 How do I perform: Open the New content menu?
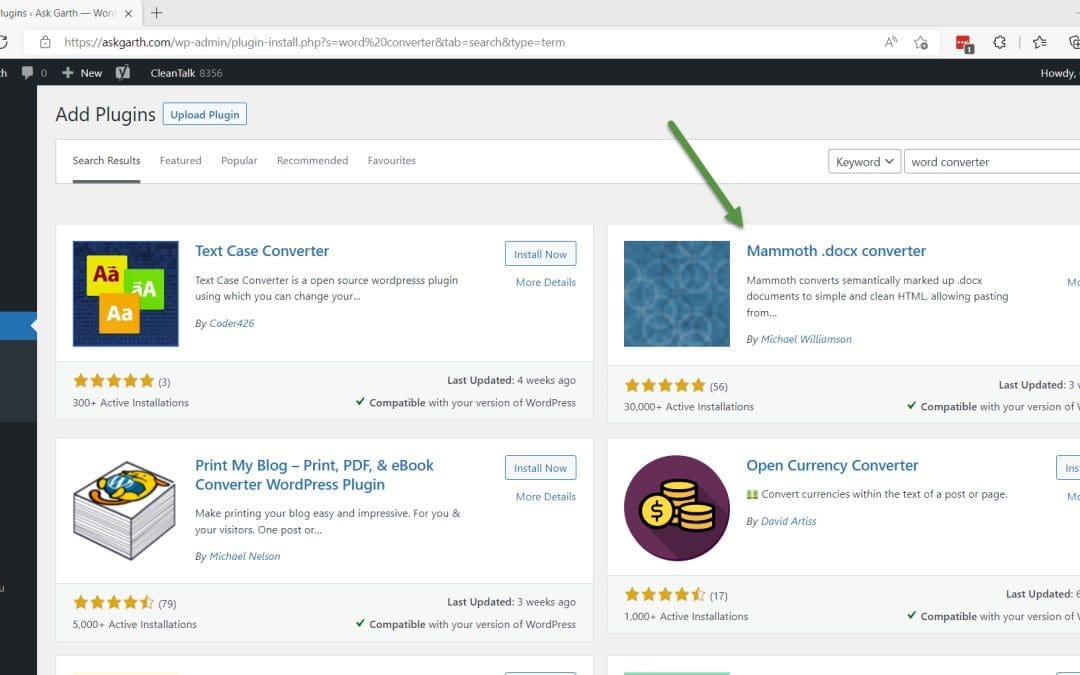pos(82,72)
